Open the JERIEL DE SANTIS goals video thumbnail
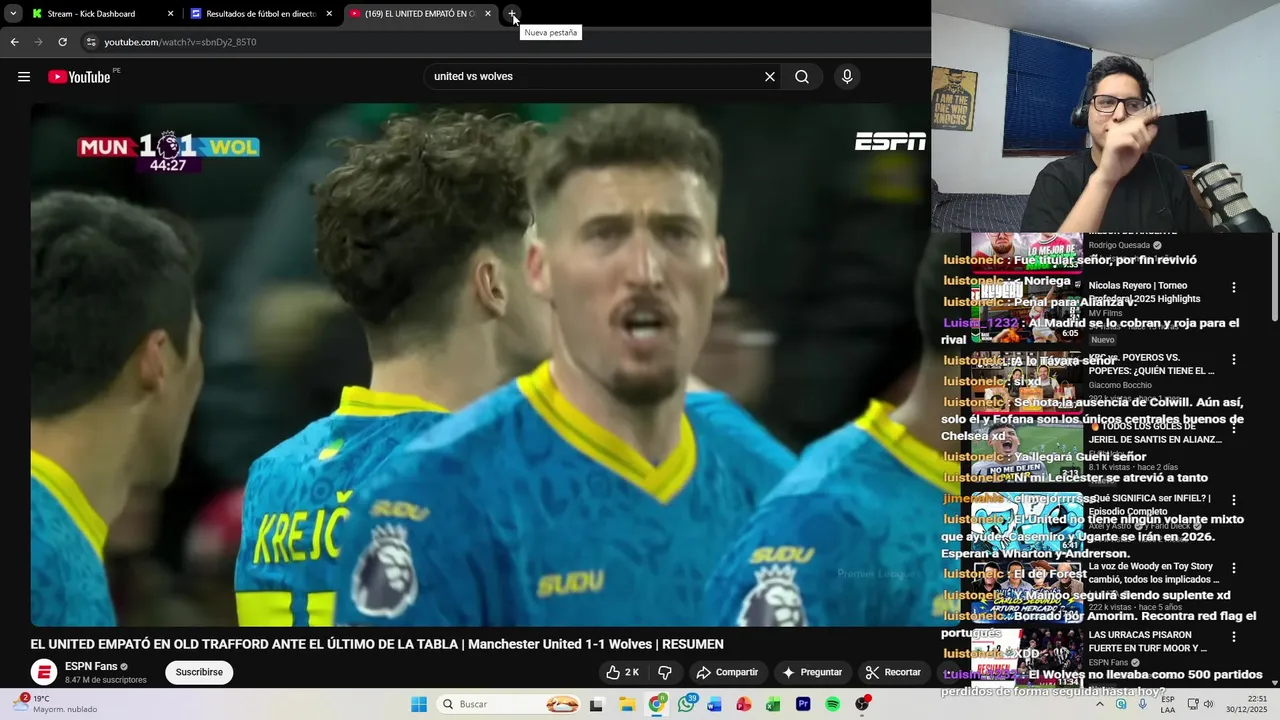The image size is (1280, 720). (1027, 450)
